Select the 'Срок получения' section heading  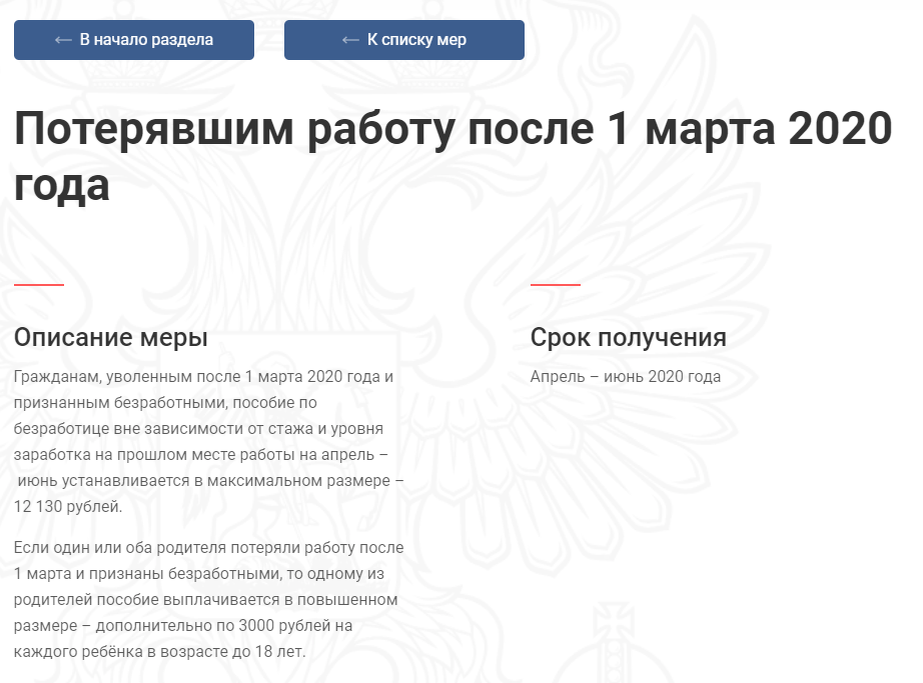(x=628, y=338)
